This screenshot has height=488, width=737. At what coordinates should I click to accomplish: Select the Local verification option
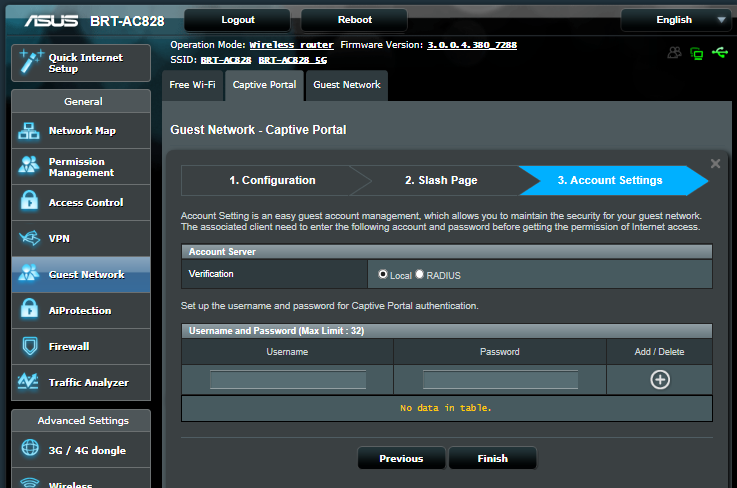[x=383, y=274]
